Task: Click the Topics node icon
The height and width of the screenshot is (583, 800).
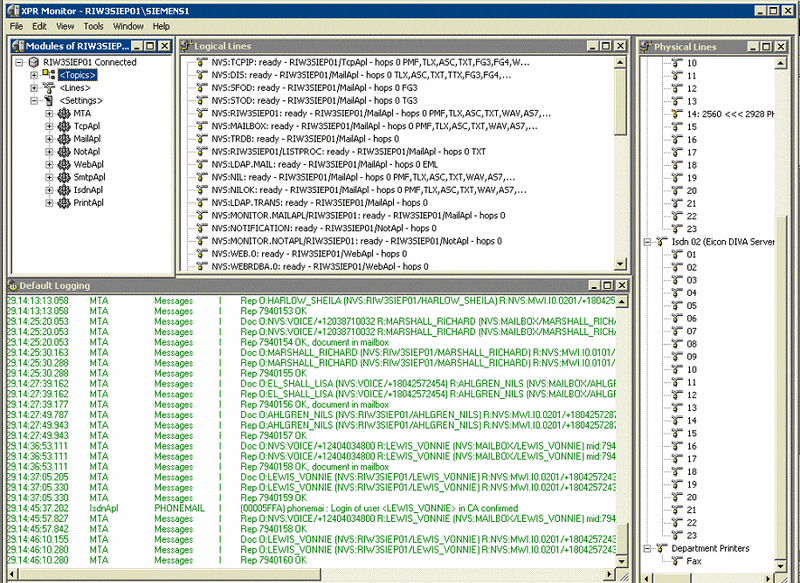Action: pos(48,75)
